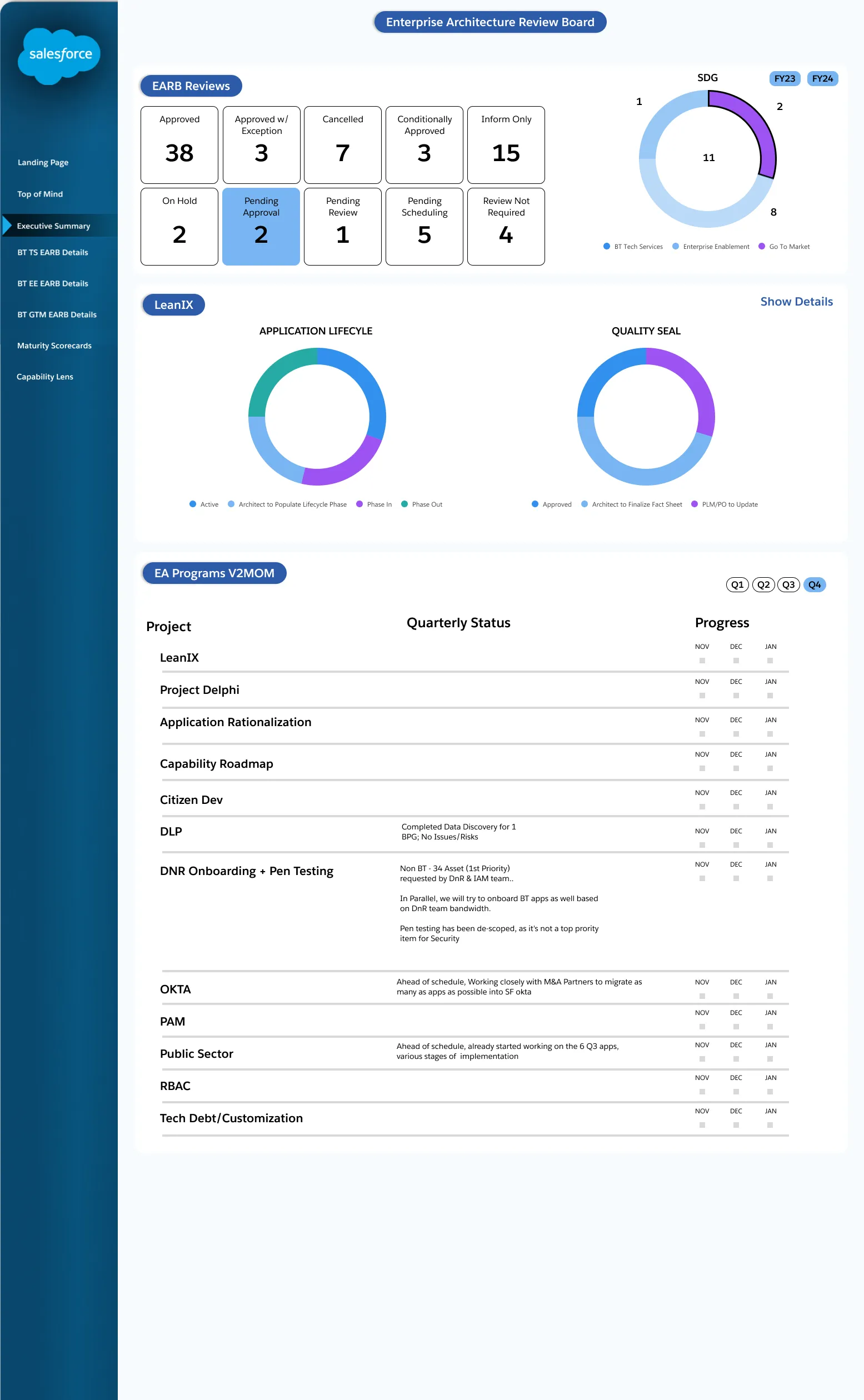Image resolution: width=864 pixels, height=1400 pixels.
Task: Select the Cancelled 7 card
Action: click(x=343, y=144)
